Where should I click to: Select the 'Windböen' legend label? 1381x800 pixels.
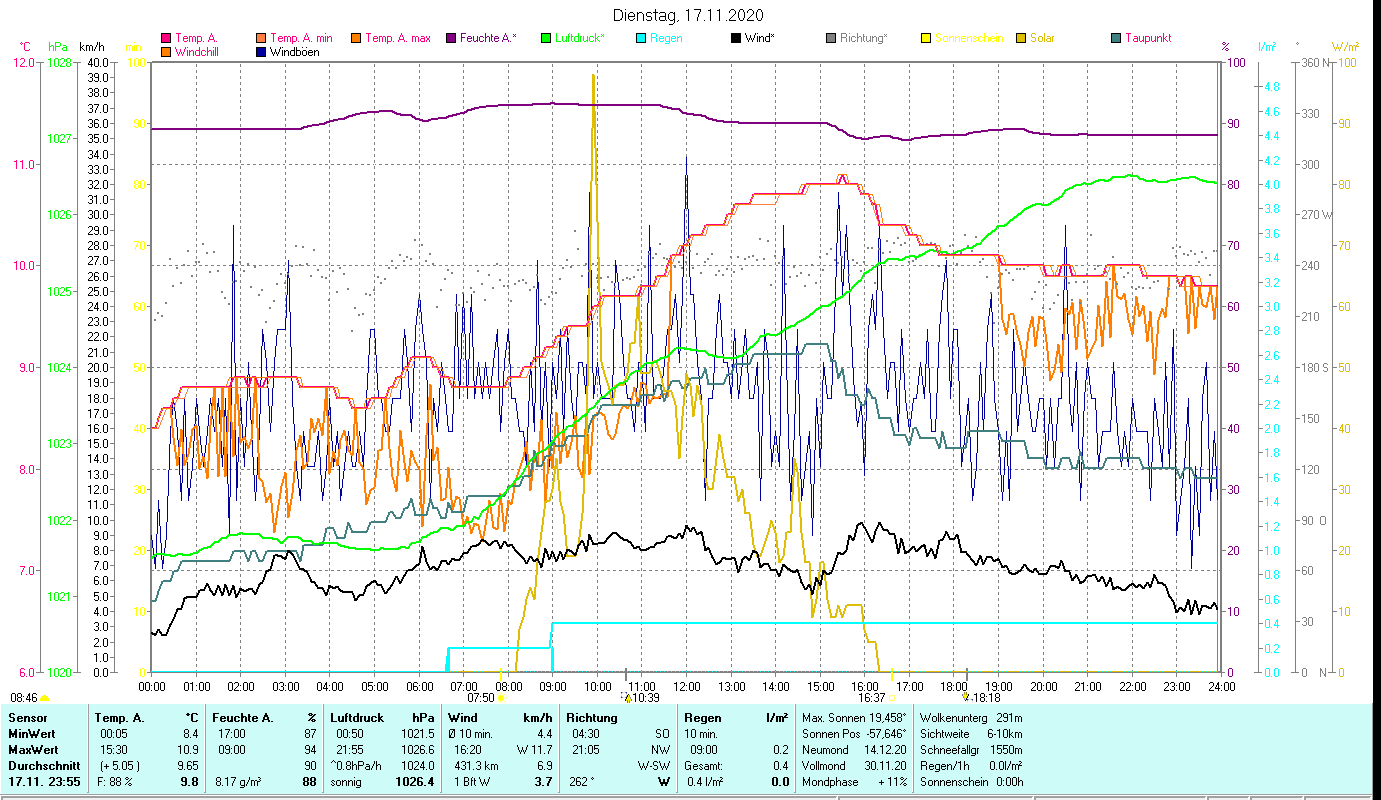(295, 52)
